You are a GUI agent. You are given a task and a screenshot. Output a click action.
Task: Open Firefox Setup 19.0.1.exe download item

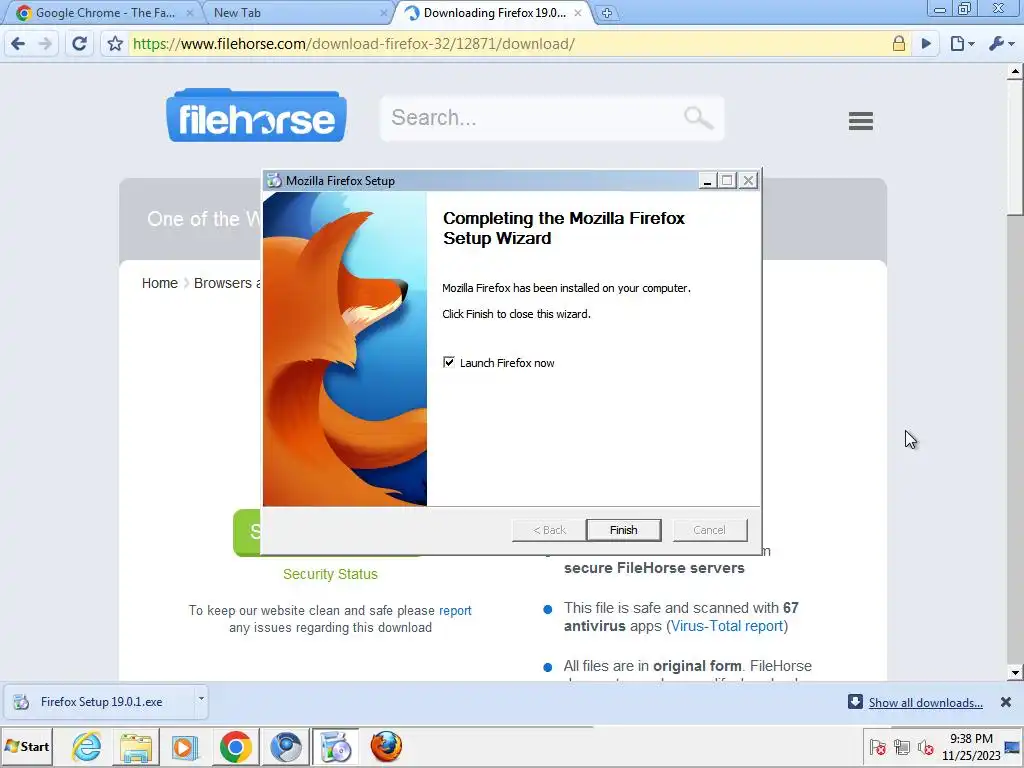click(101, 702)
